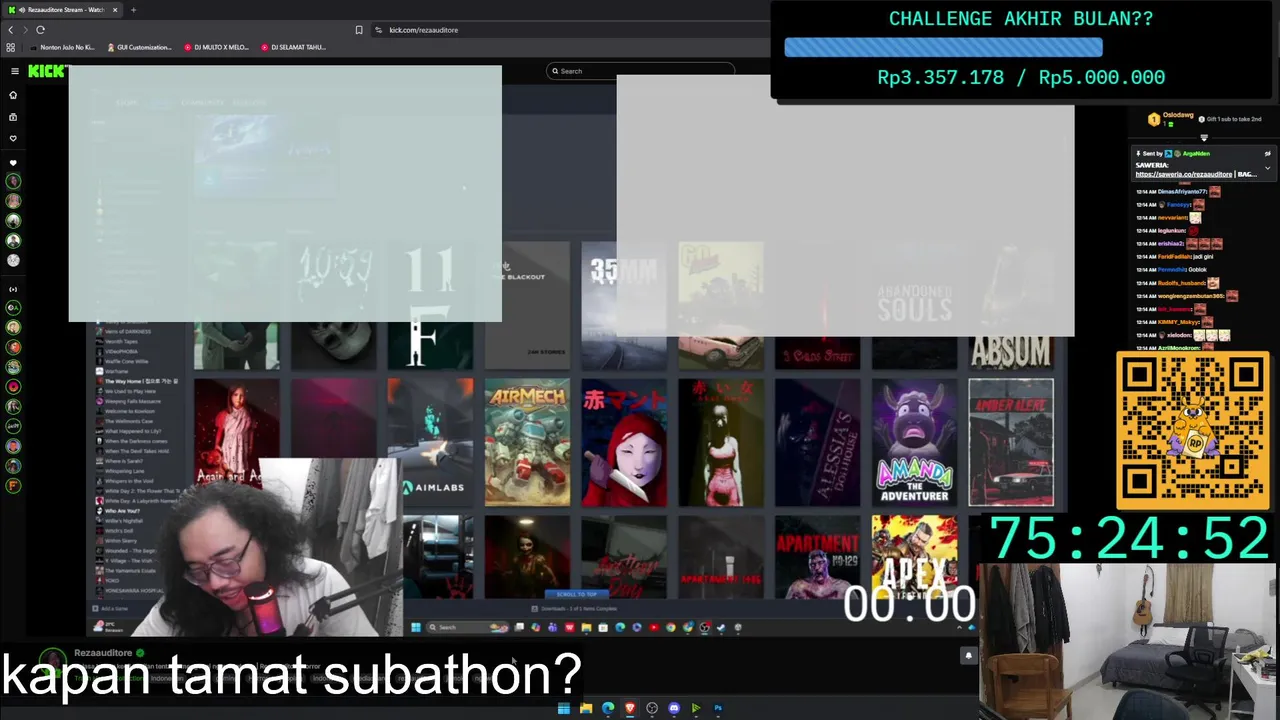This screenshot has height=720, width=1280.
Task: Select Who Are You? in Steam game list
Action: click(122, 511)
